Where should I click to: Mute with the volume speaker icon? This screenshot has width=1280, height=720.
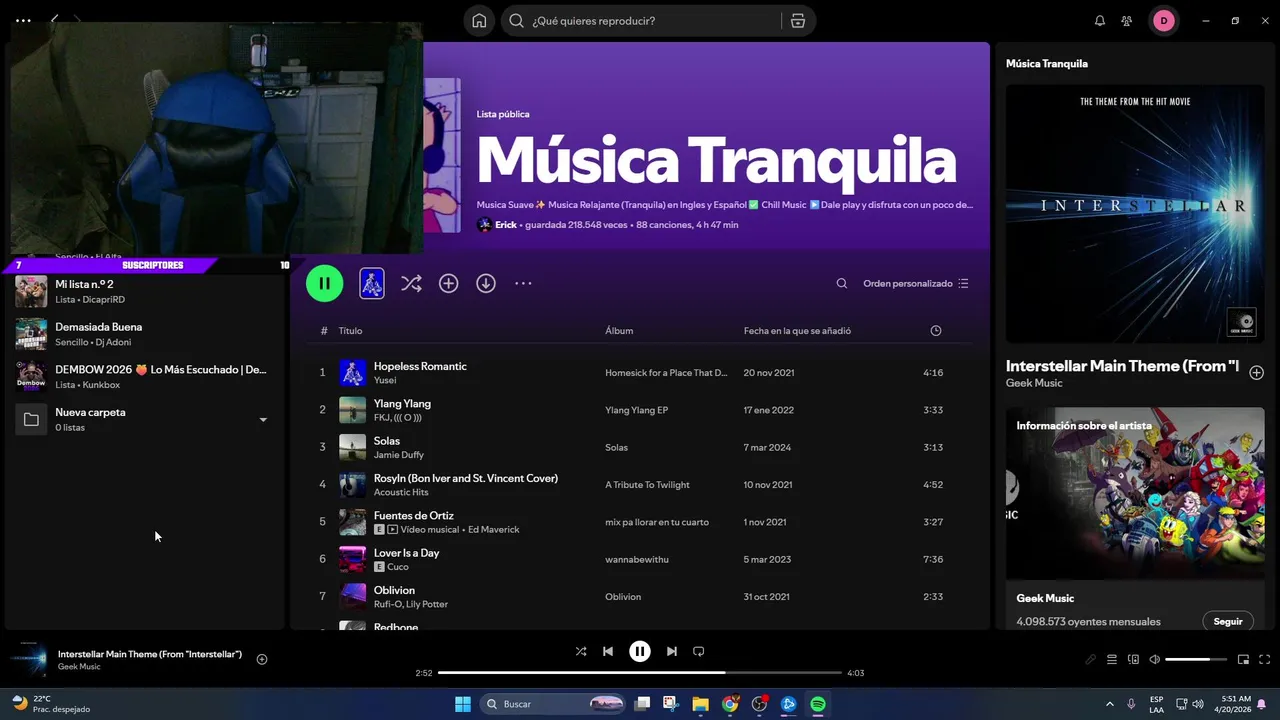tap(1155, 659)
